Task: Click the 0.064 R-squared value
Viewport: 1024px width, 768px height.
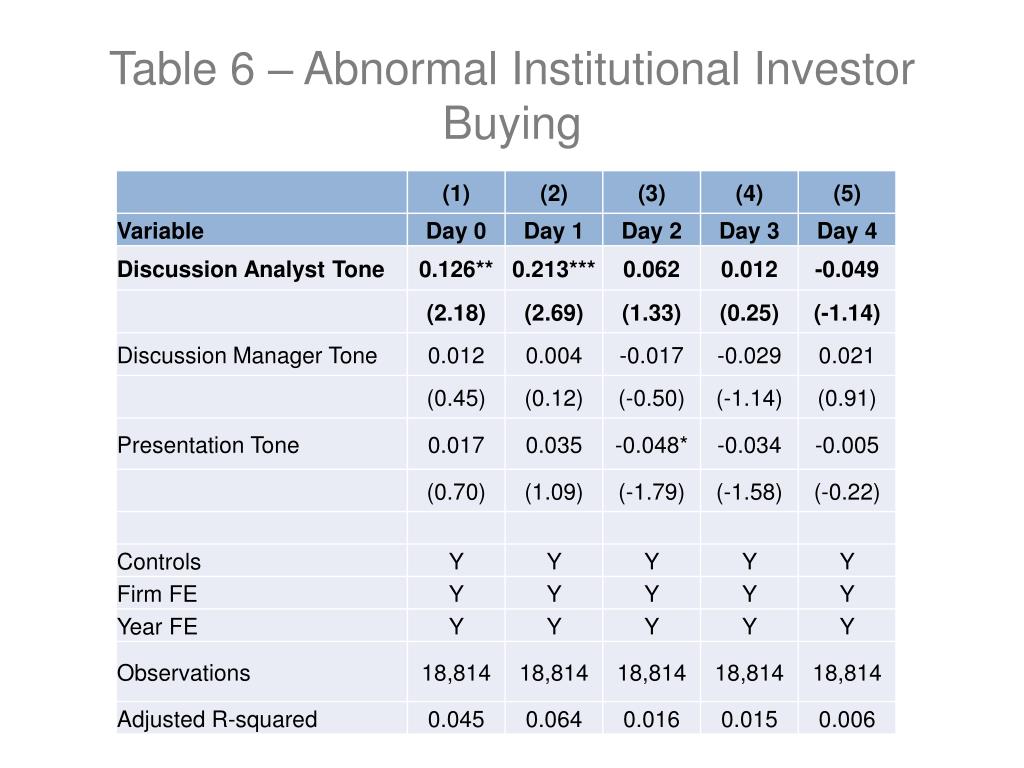Action: (553, 719)
